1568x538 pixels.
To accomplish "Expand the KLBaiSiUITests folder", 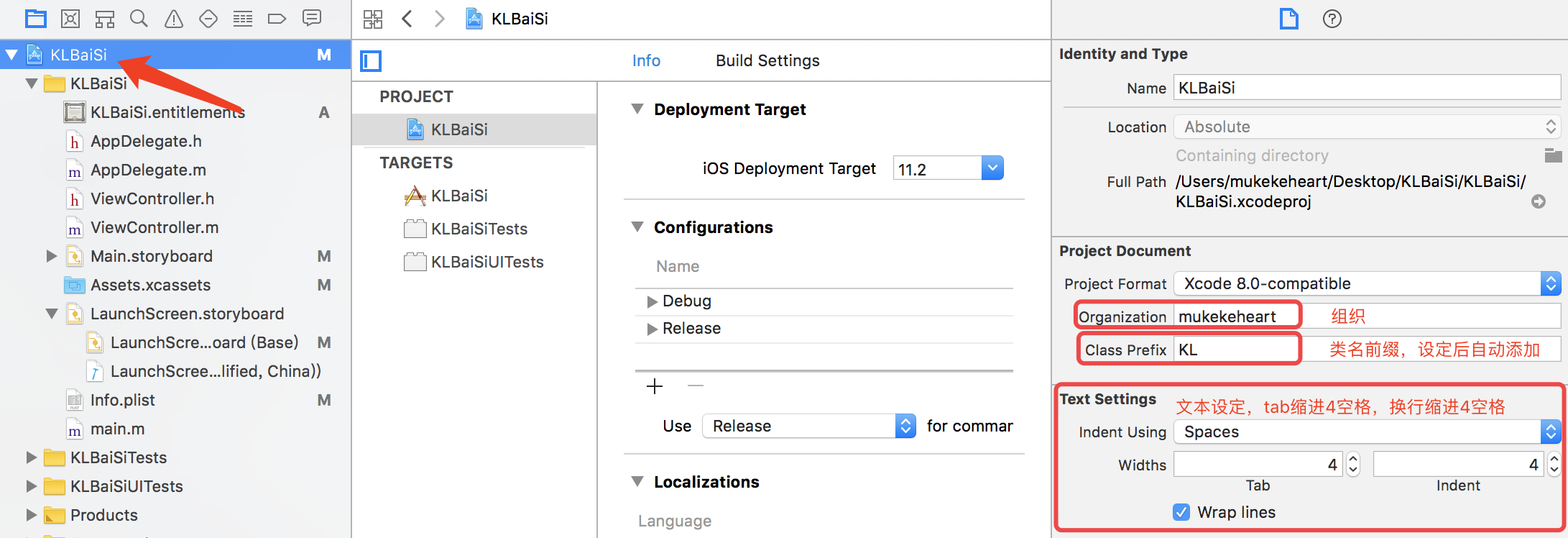I will tap(31, 486).
